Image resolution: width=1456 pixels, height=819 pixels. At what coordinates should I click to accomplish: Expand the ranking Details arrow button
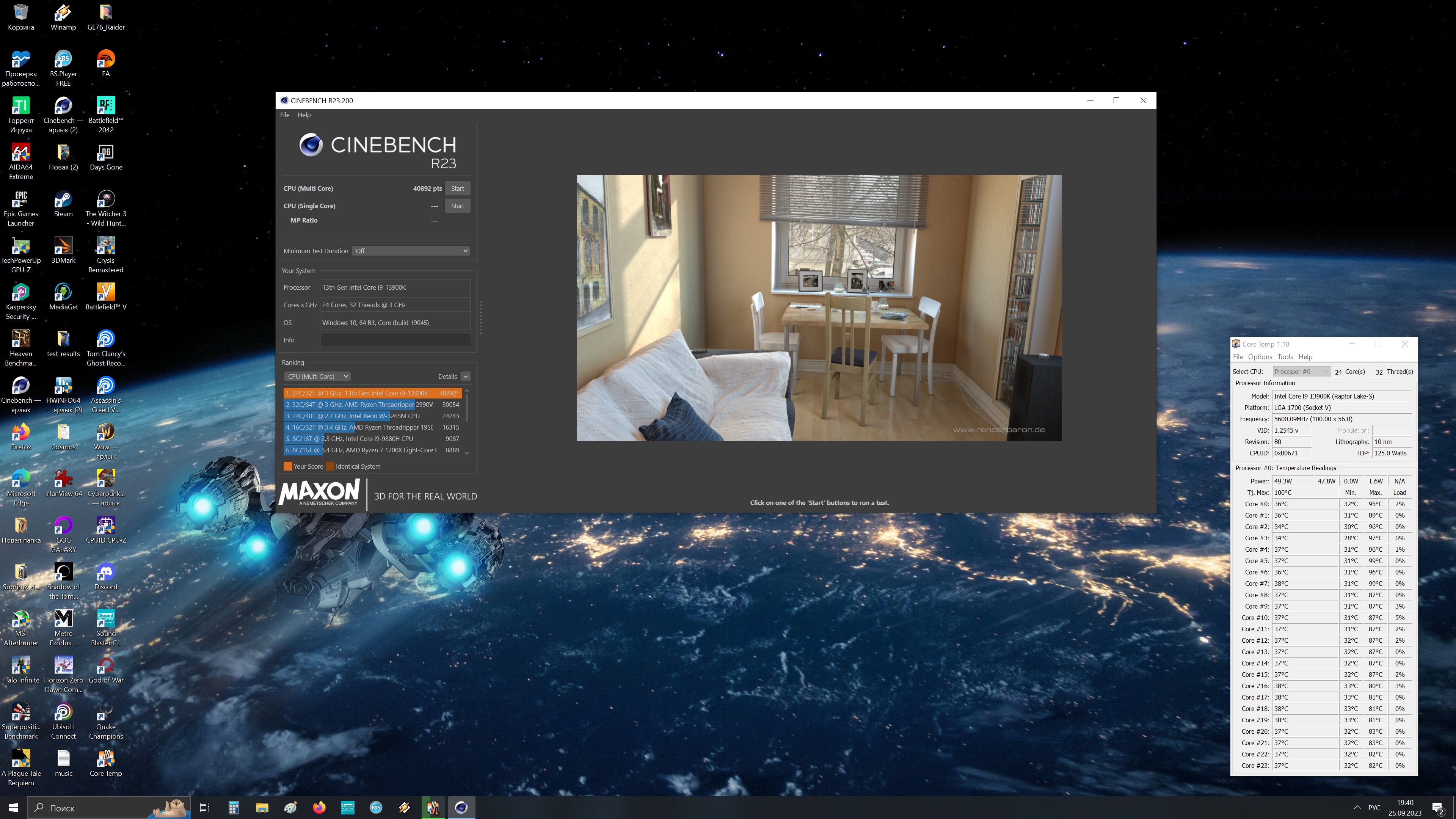pyautogui.click(x=466, y=377)
